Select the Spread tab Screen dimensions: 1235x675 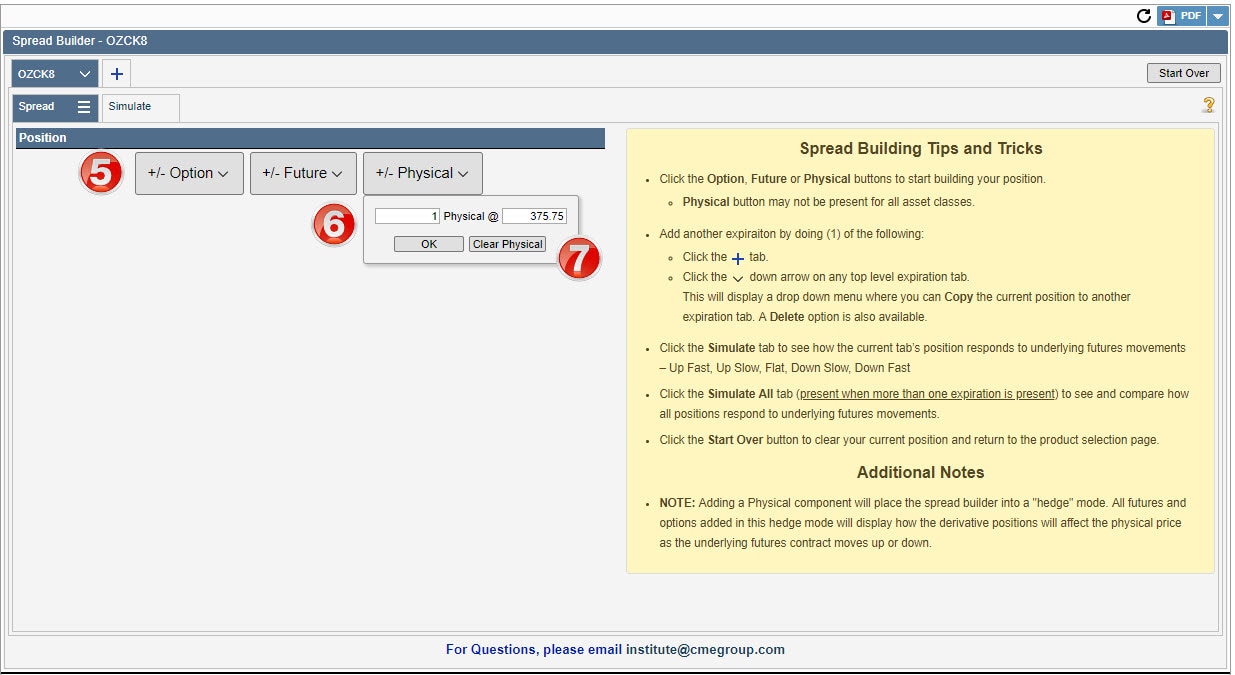tap(37, 107)
